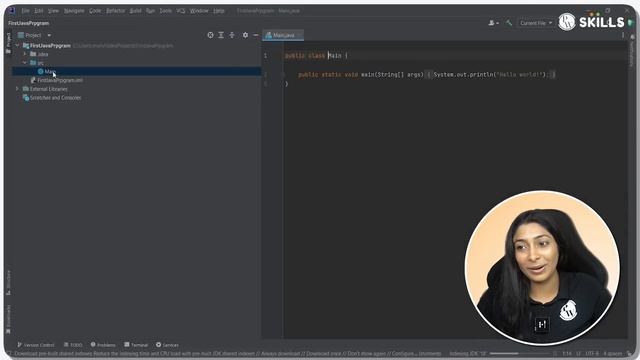640x360 pixels.
Task: Open the Notifications bell on the right edge
Action: click(632, 37)
